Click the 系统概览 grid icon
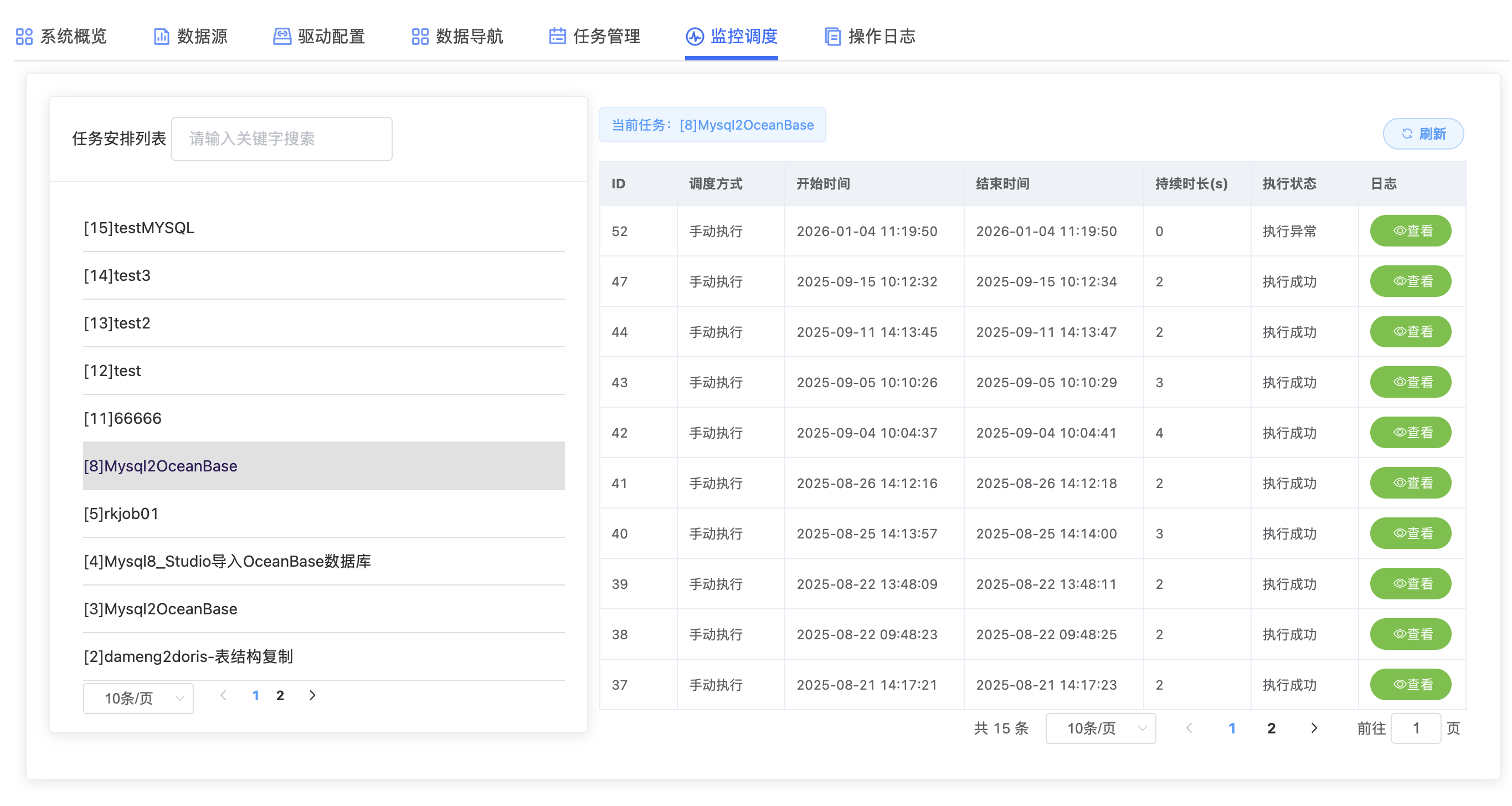1512x806 pixels. pyautogui.click(x=24, y=37)
